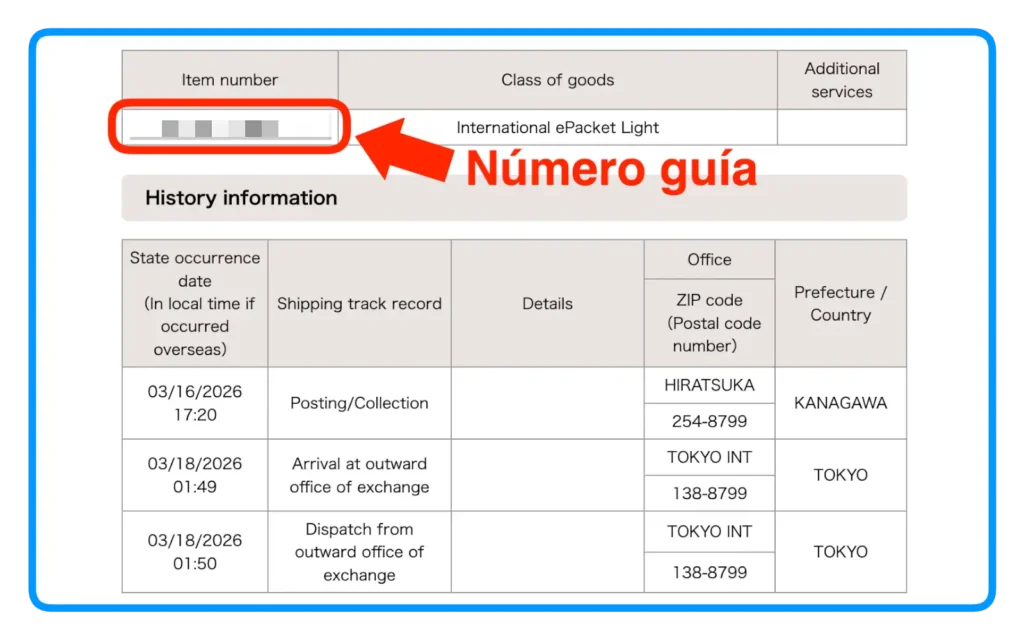Click the 03/18/2026 01:50 date cell
1024x640 pixels.
195,552
